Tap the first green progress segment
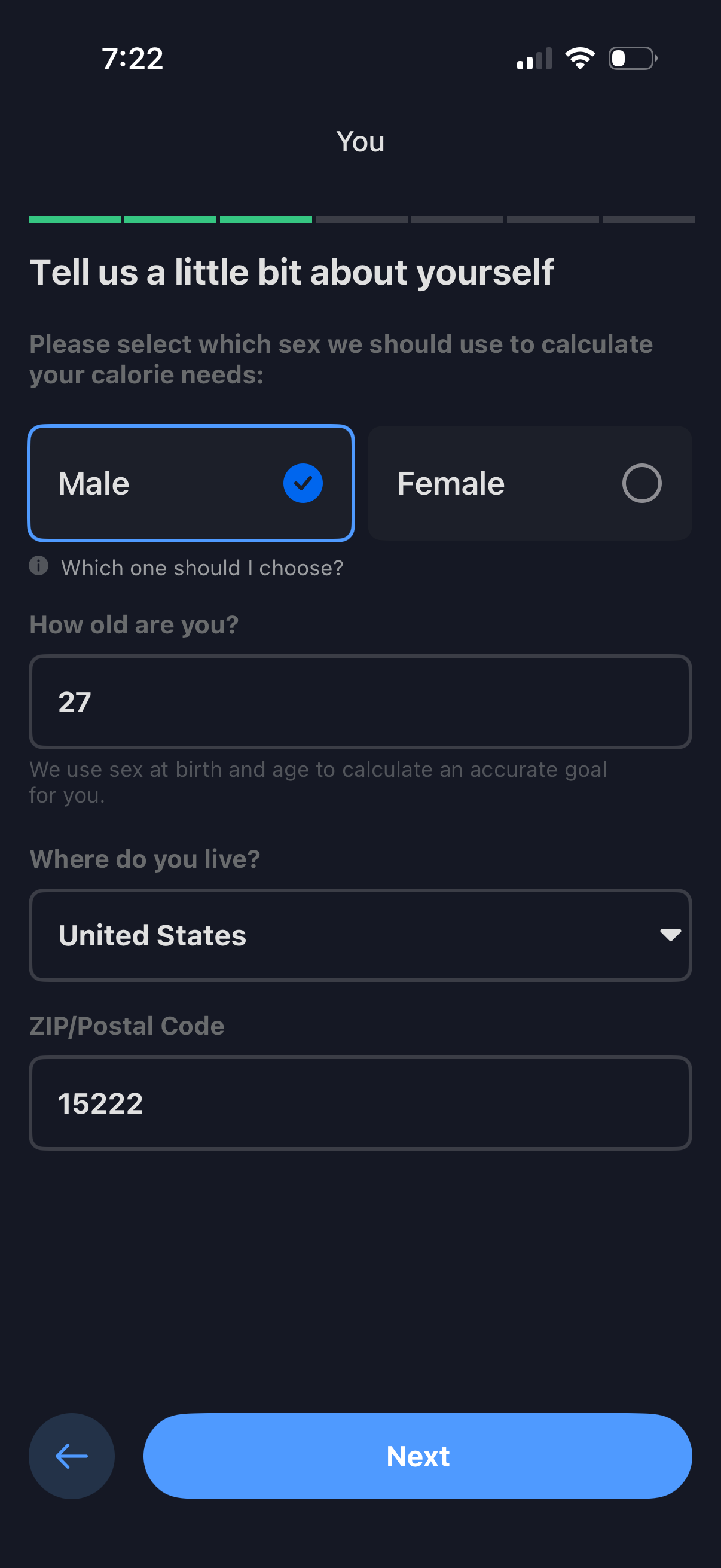This screenshot has width=721, height=1568. click(75, 219)
